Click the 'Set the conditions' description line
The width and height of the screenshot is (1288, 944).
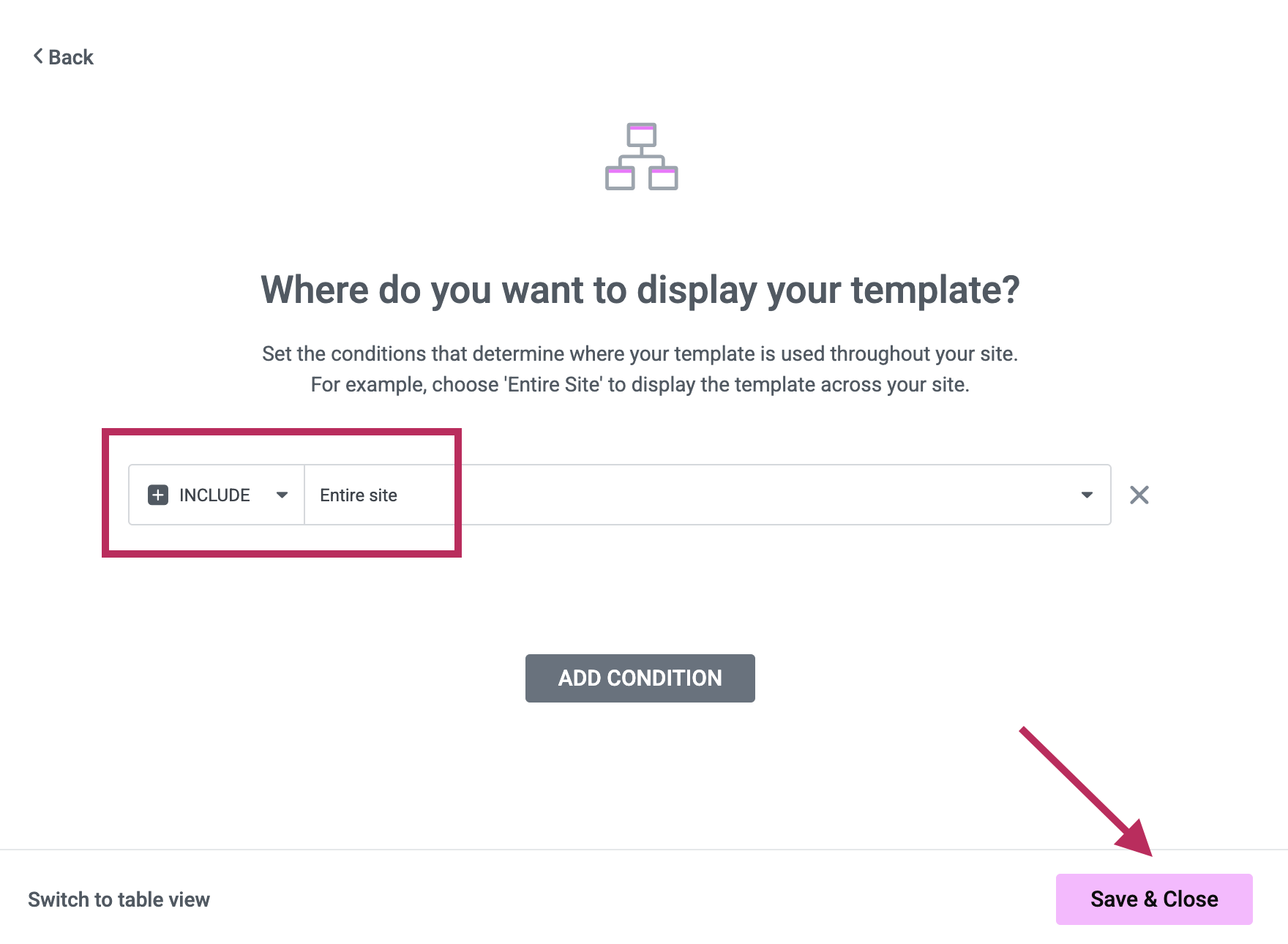pos(640,354)
